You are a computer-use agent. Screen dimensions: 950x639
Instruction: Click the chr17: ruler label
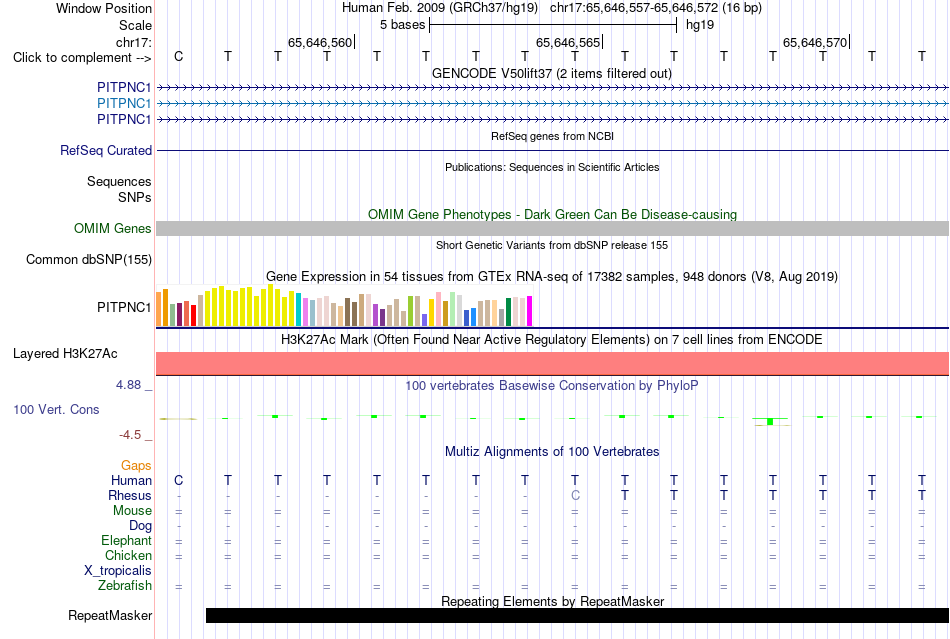pyautogui.click(x=134, y=42)
